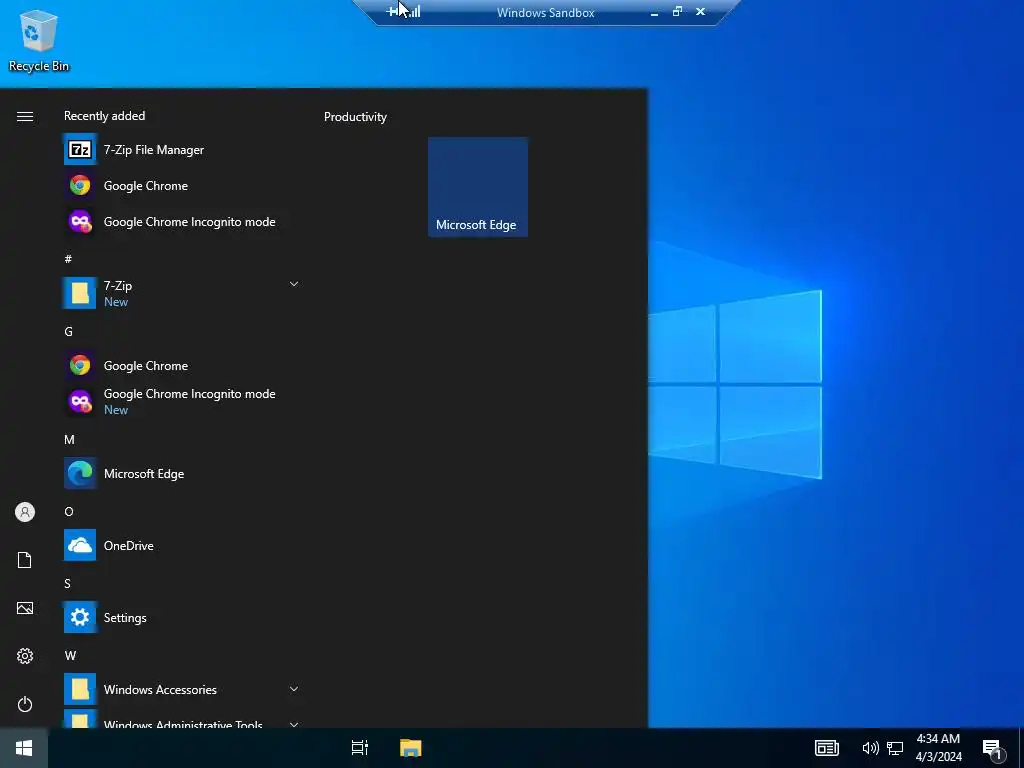Jump to letter # section header

point(68,259)
